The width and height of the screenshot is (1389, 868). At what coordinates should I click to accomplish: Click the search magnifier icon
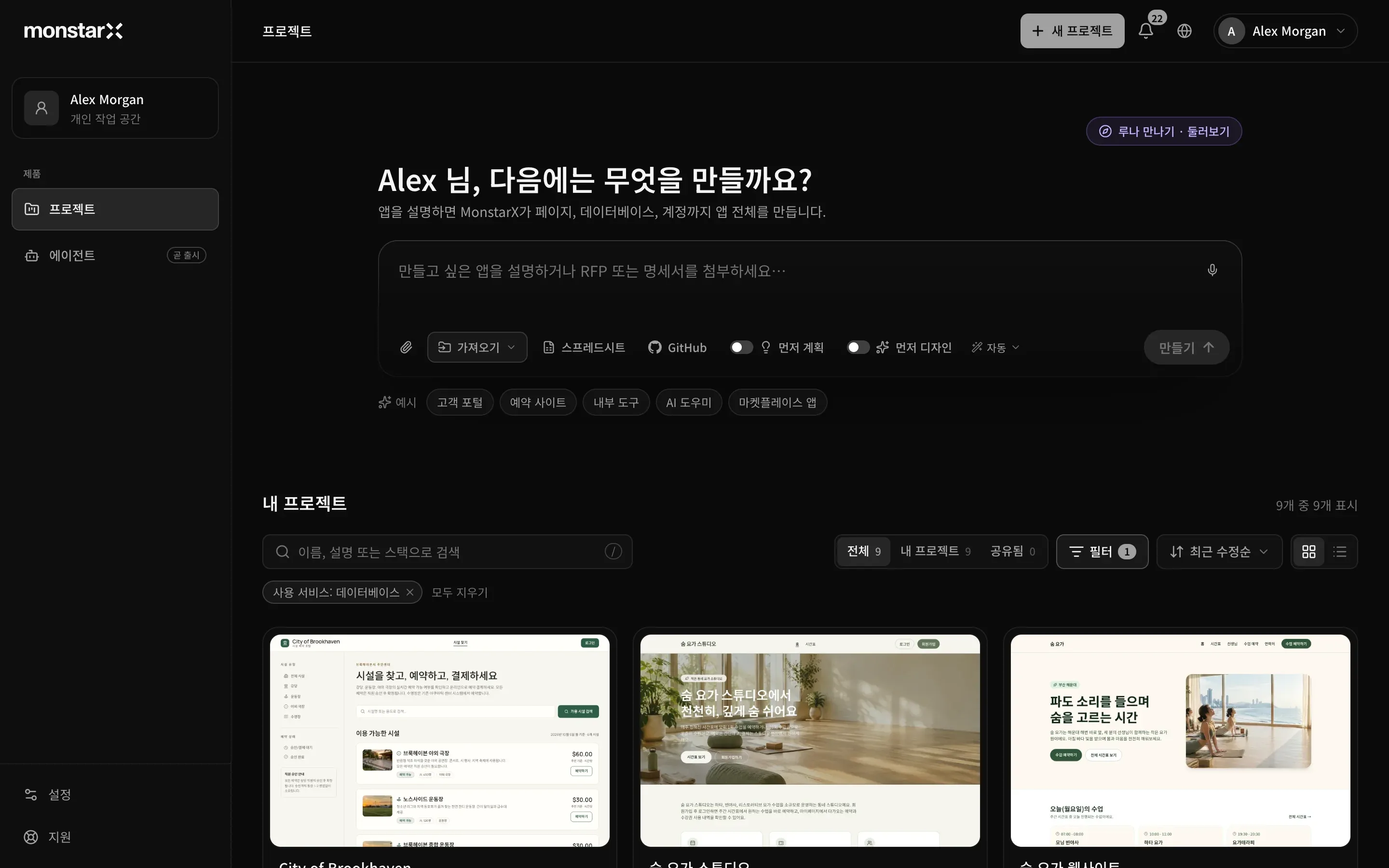tap(283, 552)
